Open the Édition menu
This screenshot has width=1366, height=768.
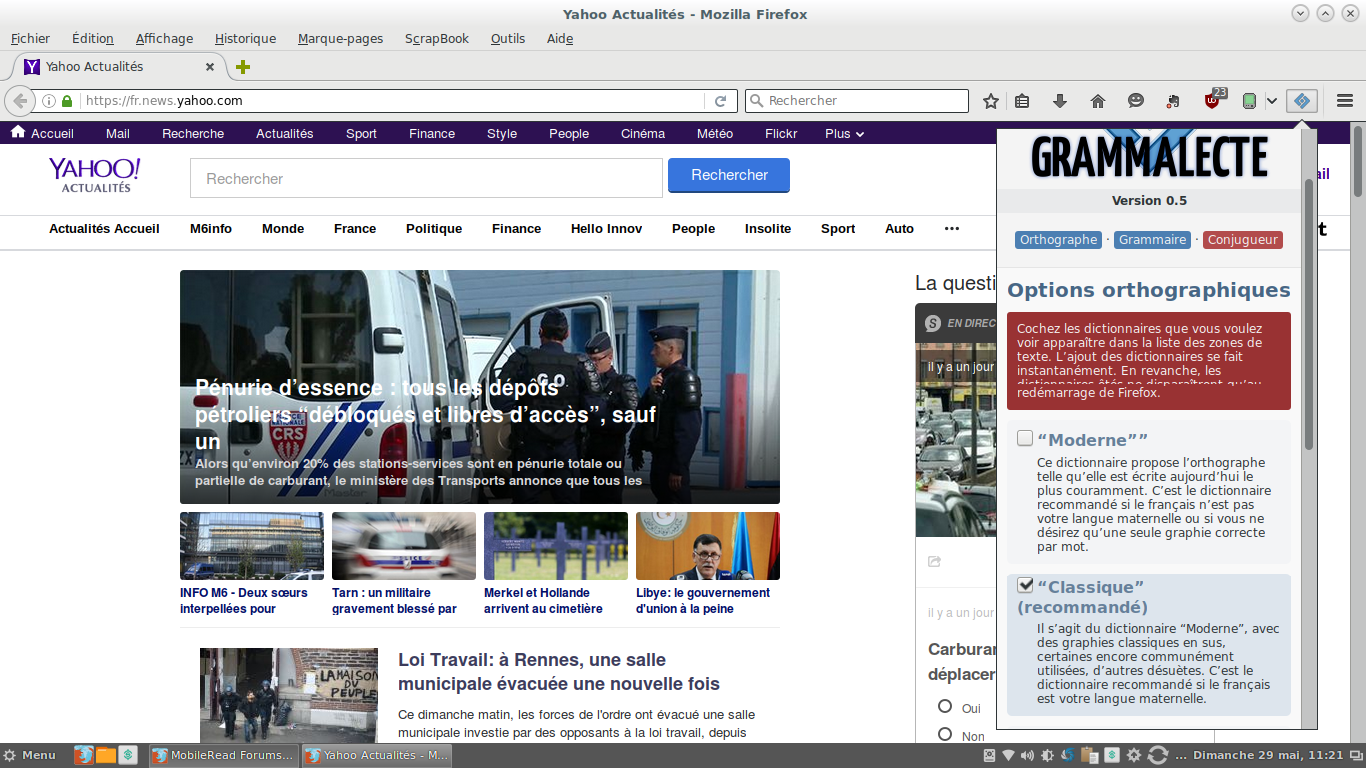coord(93,39)
